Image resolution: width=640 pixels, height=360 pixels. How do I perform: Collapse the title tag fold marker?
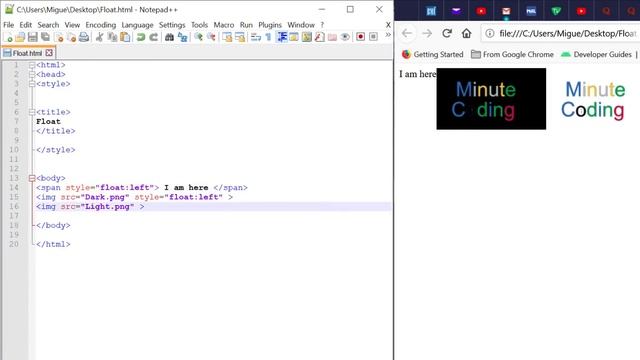click(32, 112)
